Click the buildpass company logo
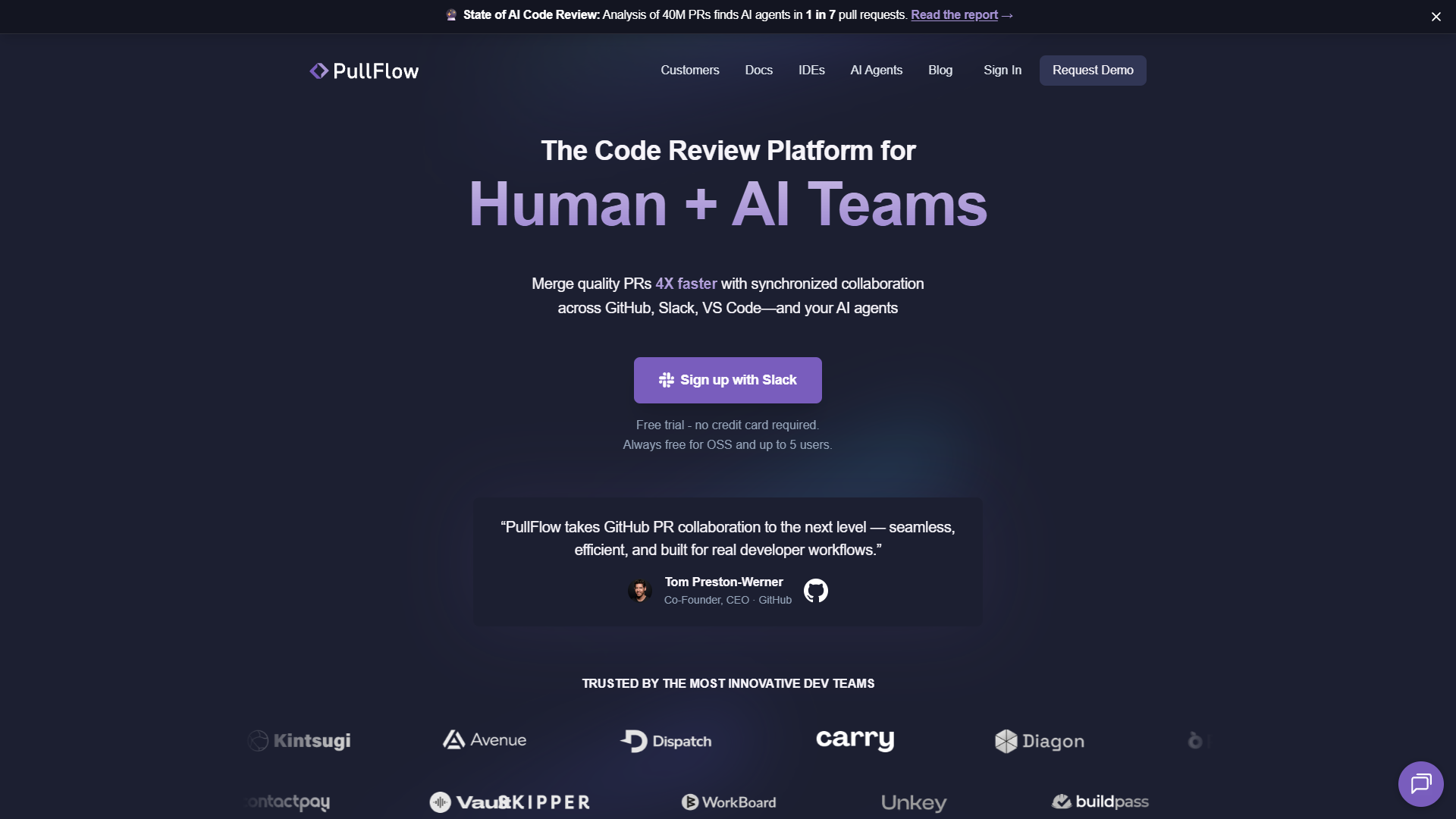 [1100, 802]
